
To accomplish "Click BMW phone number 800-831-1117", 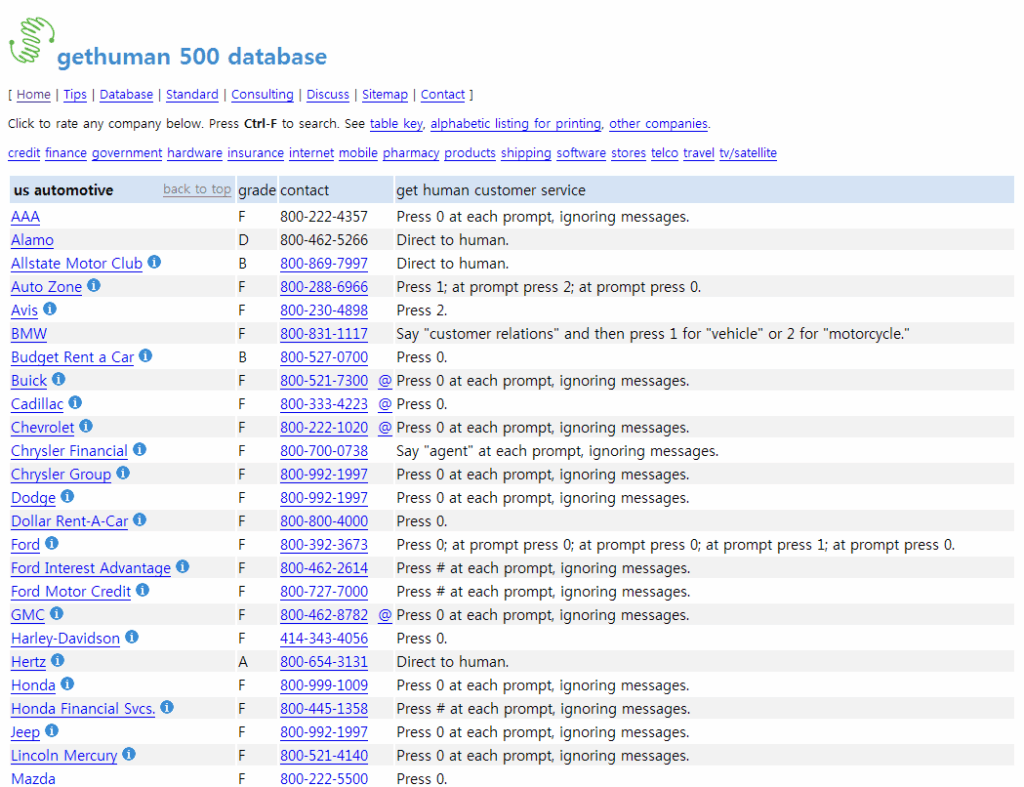I will click(323, 333).
